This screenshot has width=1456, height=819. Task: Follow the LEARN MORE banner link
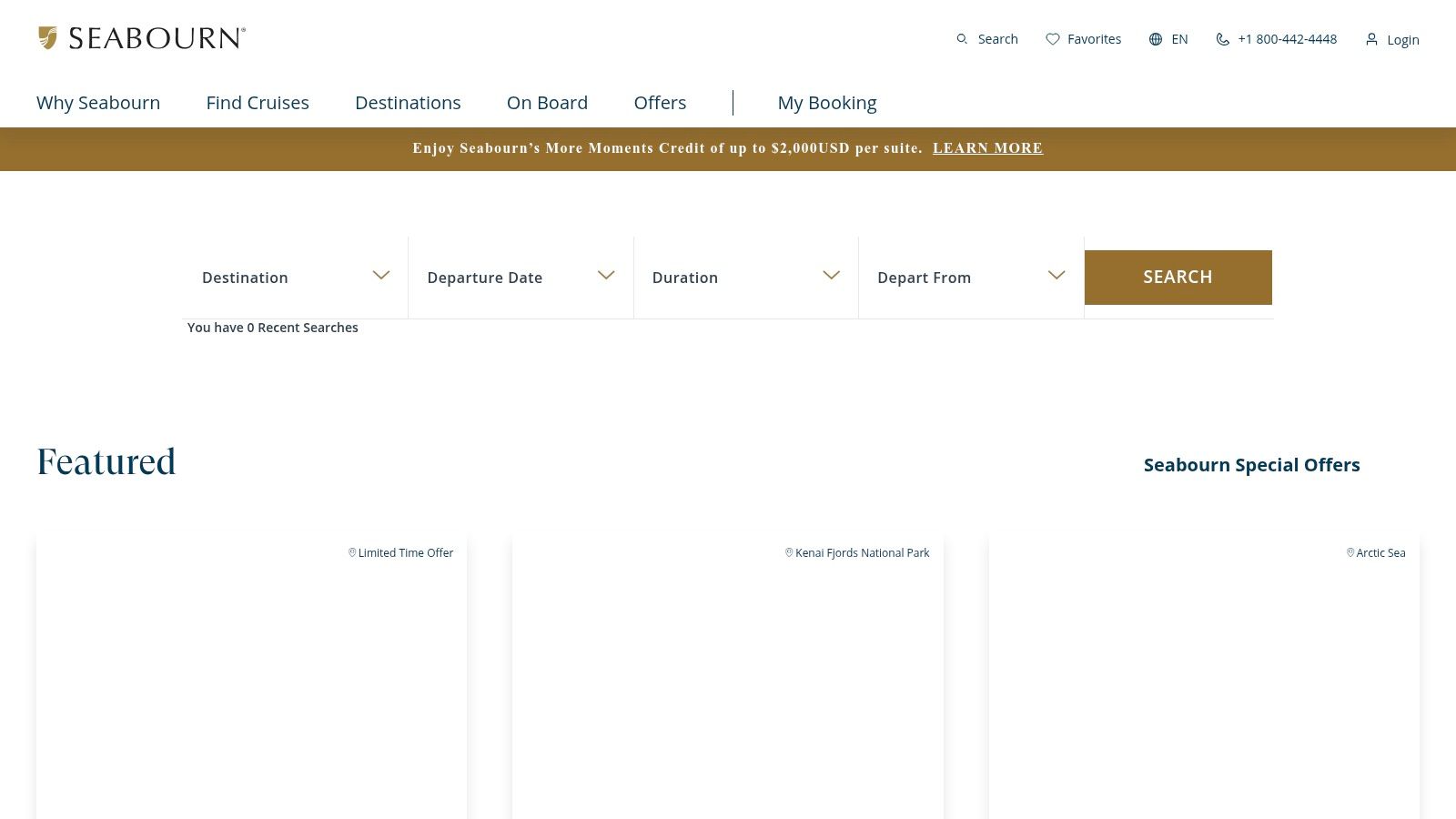pos(987,148)
